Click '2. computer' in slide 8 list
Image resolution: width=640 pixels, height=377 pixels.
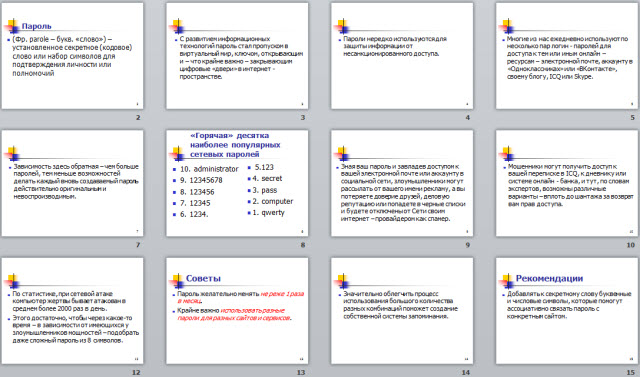click(272, 201)
